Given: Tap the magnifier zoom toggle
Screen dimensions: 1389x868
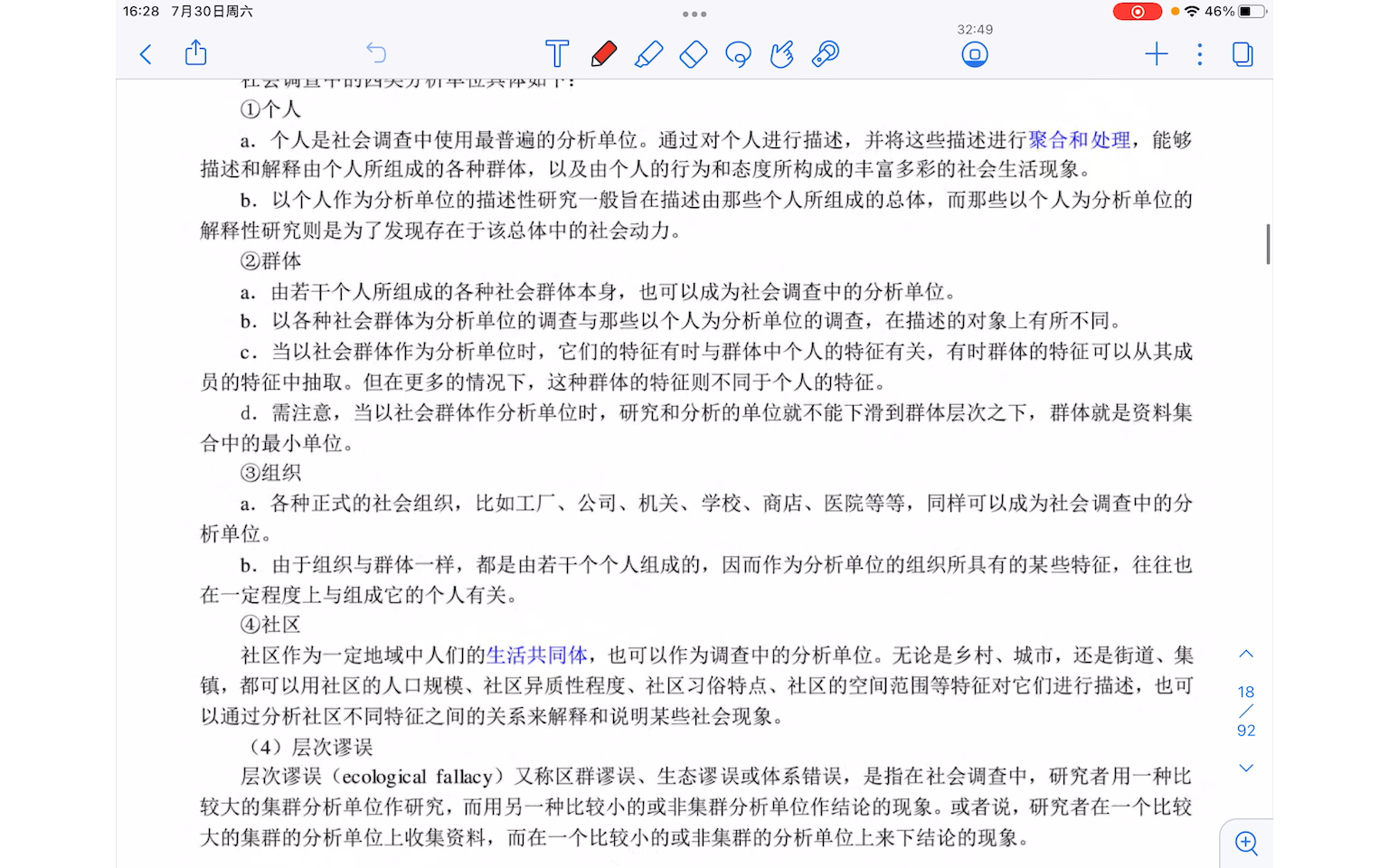Looking at the screenshot, I should [1246, 844].
